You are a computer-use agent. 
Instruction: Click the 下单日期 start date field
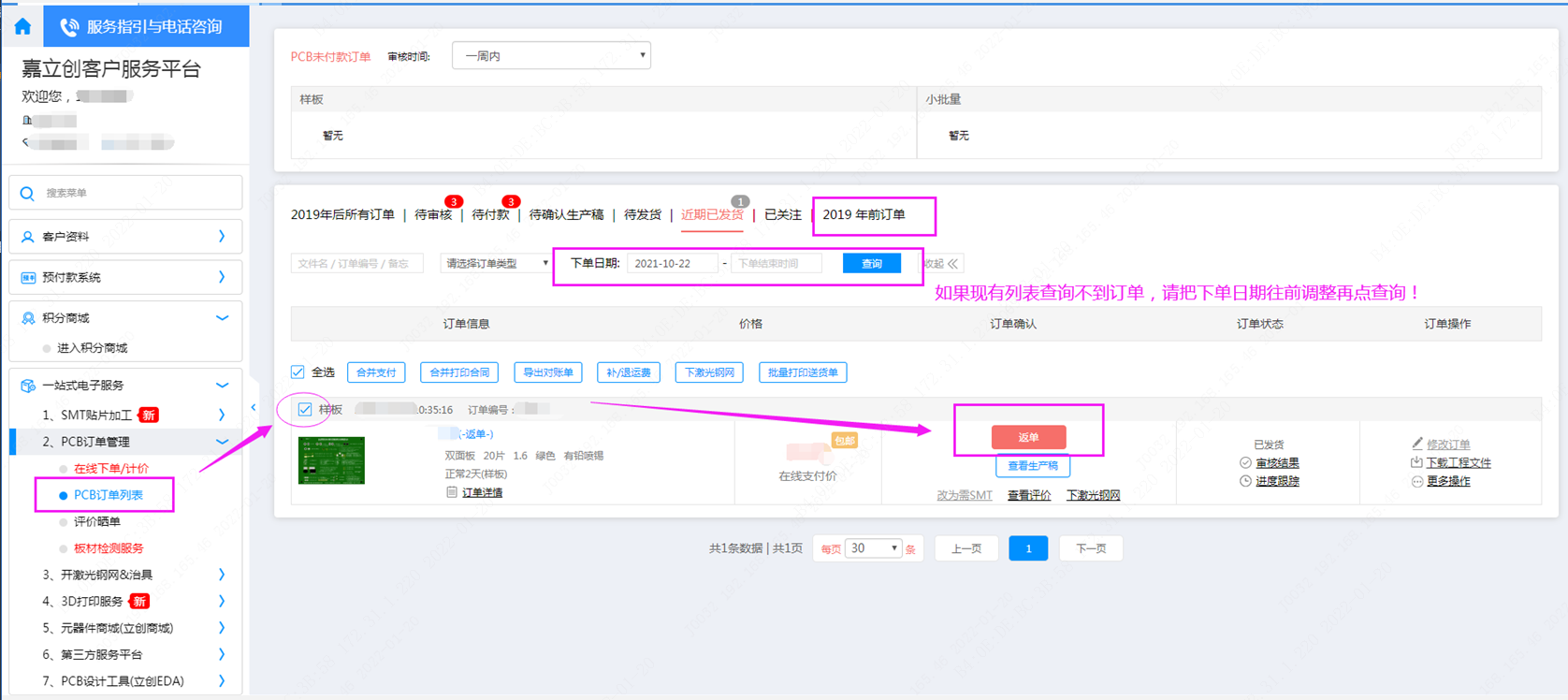672,264
